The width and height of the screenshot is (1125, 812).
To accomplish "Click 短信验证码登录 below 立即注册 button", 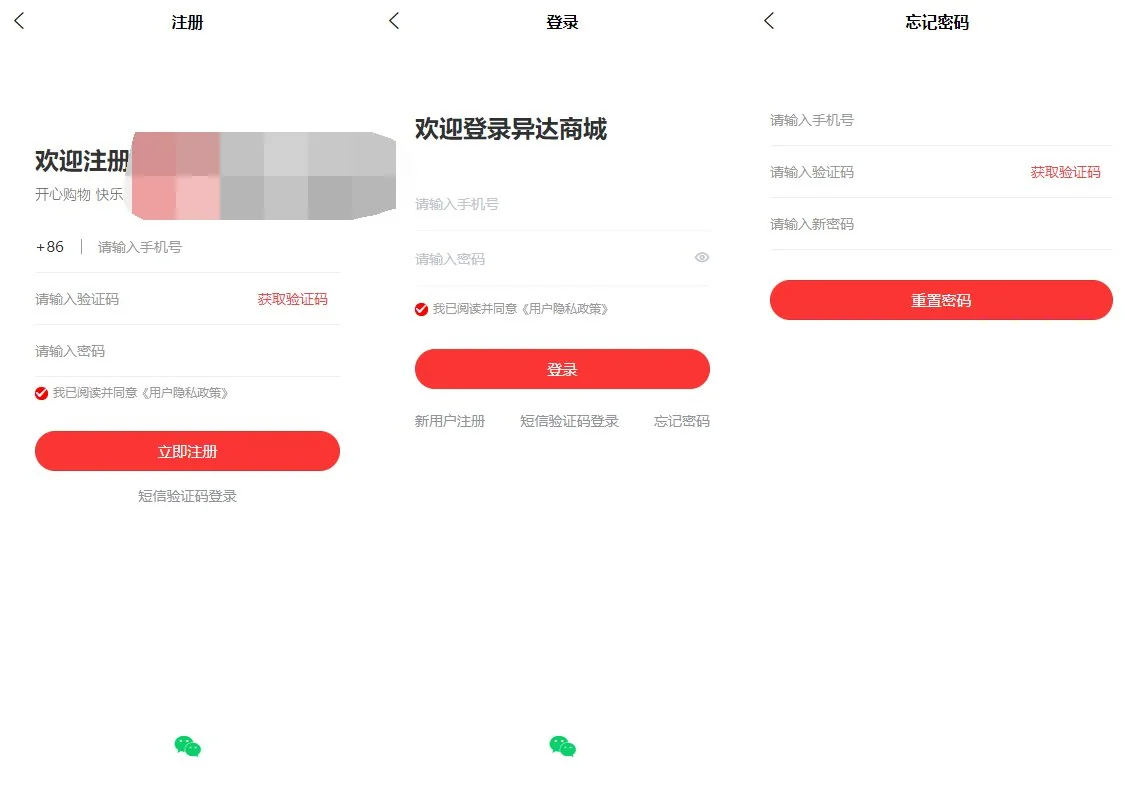I will click(x=187, y=496).
